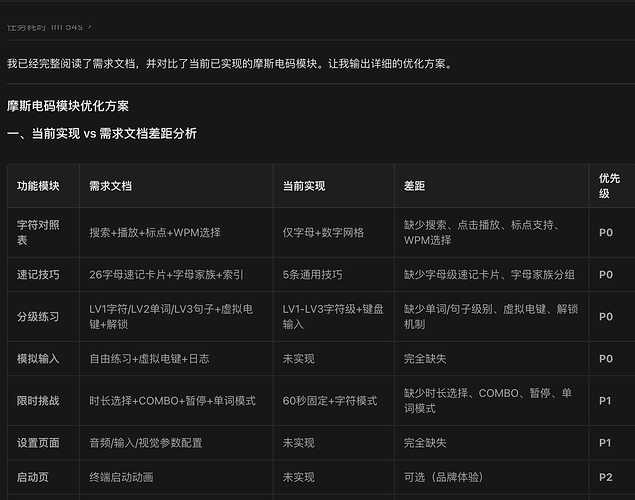The height and width of the screenshot is (500, 635).
Task: Click '完全缺失' in the 模拟输入 row
Action: click(x=425, y=359)
